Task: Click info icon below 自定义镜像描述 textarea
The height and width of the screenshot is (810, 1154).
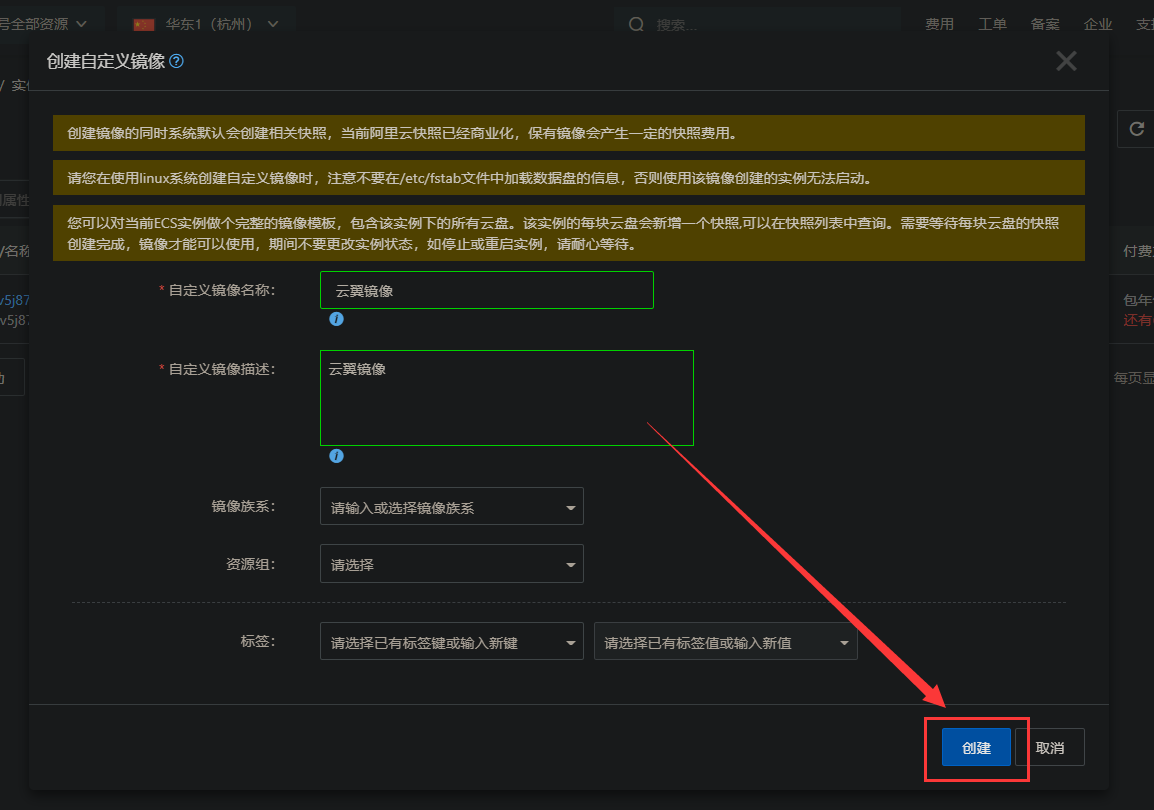Action: (336, 456)
